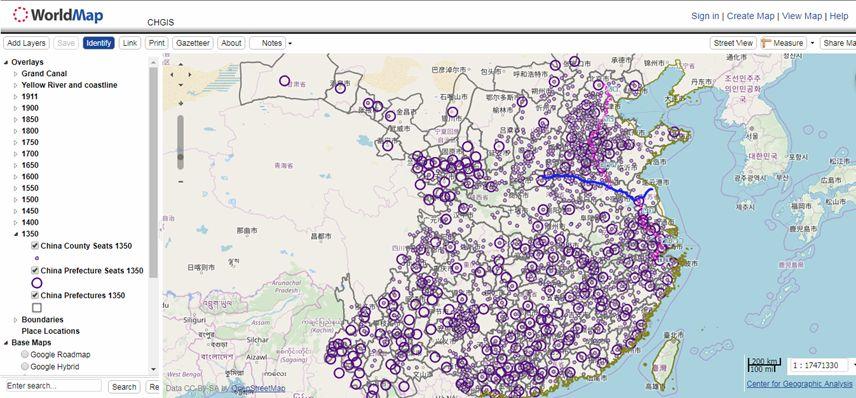Uncheck China Prefectures 1350 layer
The image size is (856, 398).
pos(35,295)
